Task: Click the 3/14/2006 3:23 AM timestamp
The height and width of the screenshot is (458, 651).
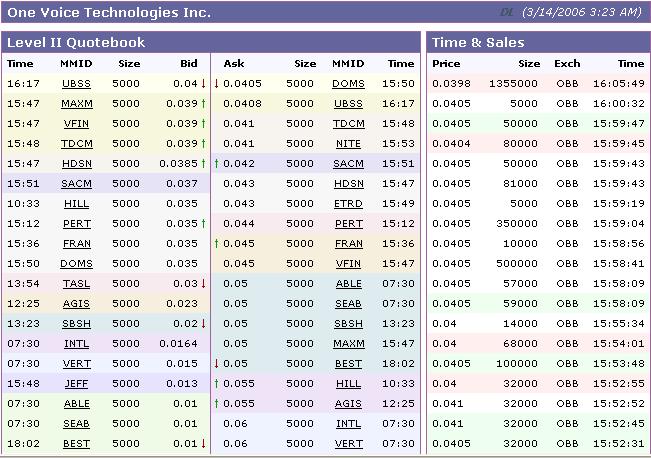Action: tap(582, 12)
